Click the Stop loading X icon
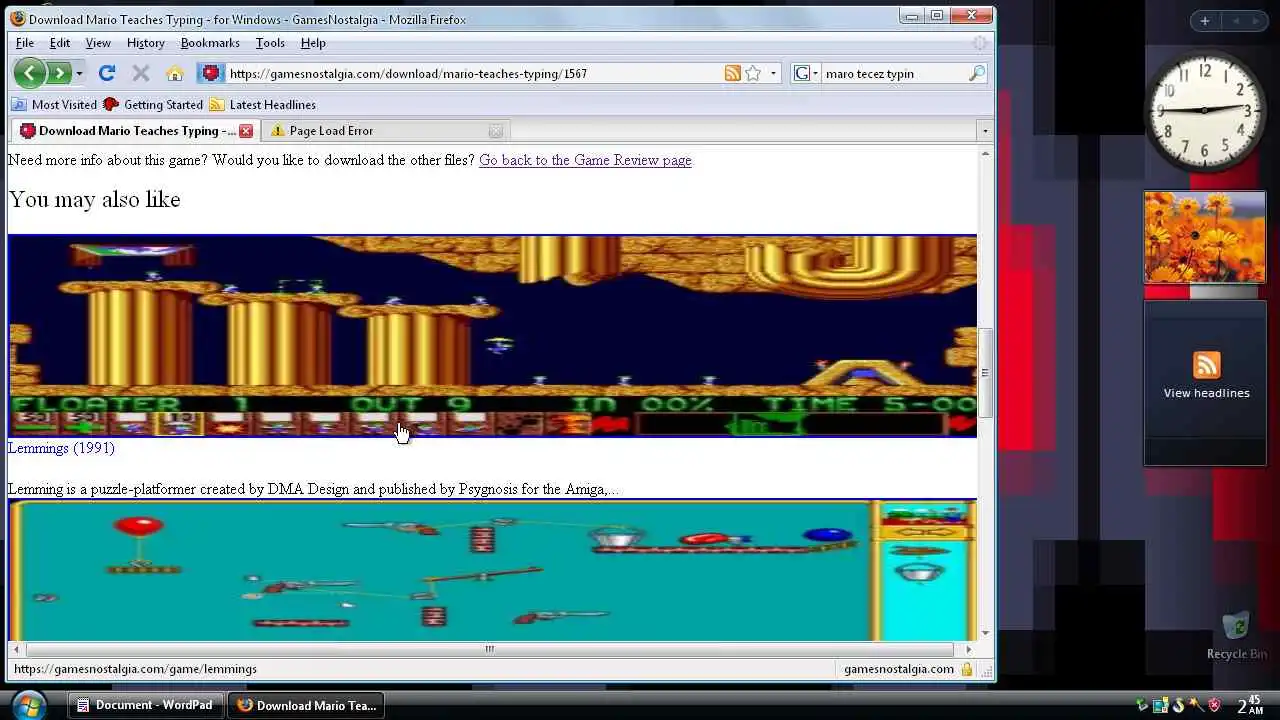Screen dimensions: 1280x720 tap(141, 73)
